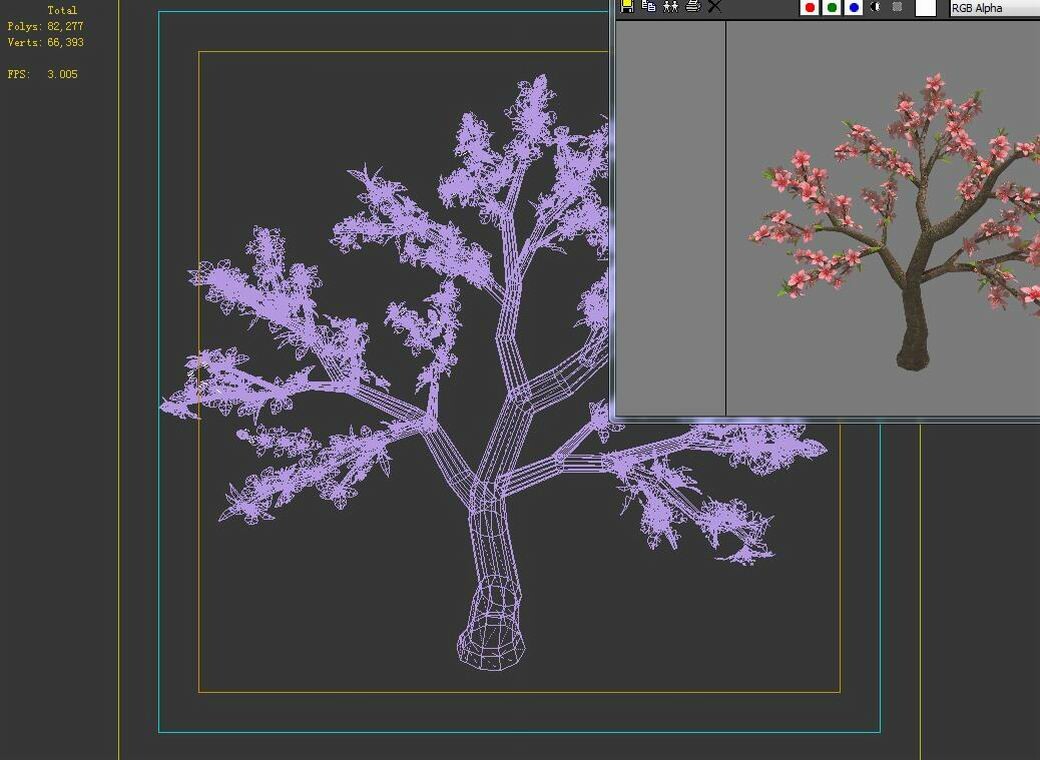Toggle the red channel display
The width and height of the screenshot is (1040, 760).
pos(810,7)
